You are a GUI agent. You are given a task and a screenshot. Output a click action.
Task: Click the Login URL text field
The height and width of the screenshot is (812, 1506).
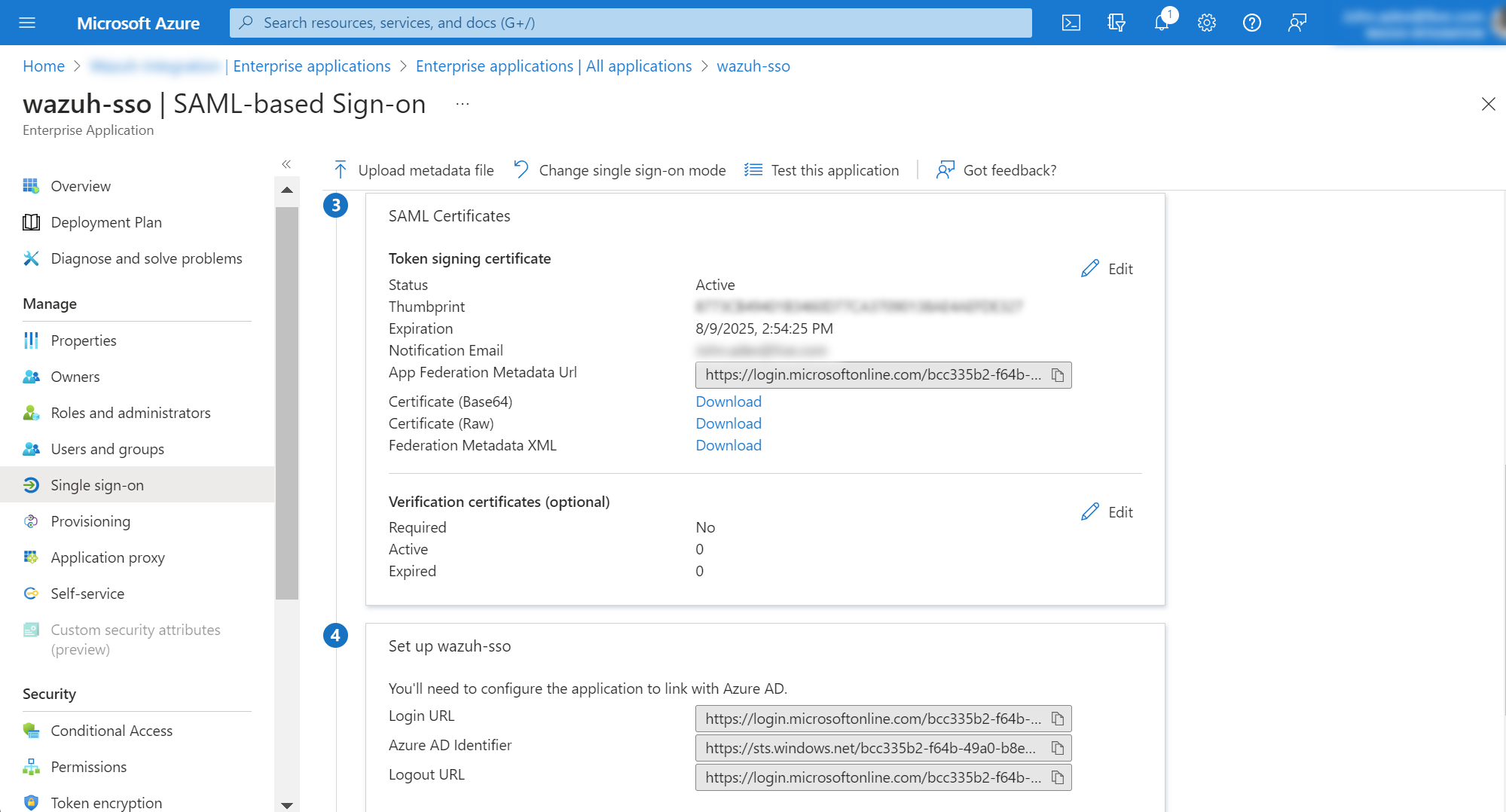point(883,719)
